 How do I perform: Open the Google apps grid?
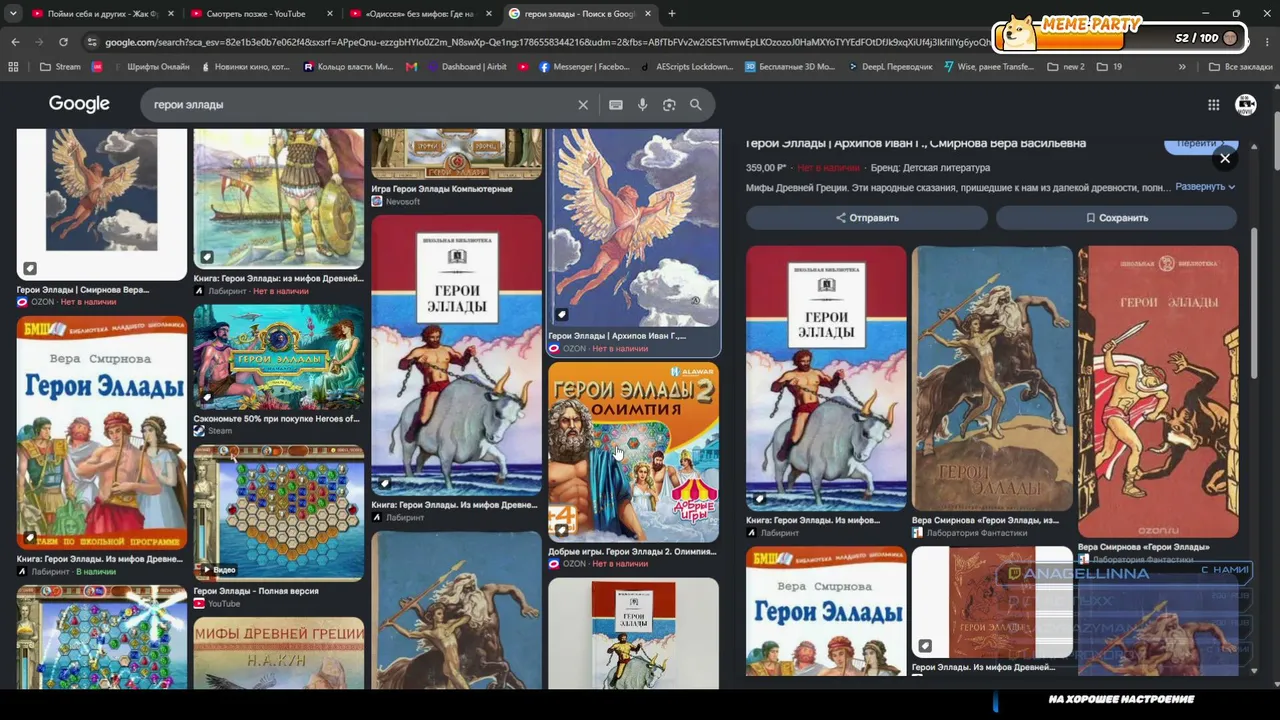(1213, 105)
